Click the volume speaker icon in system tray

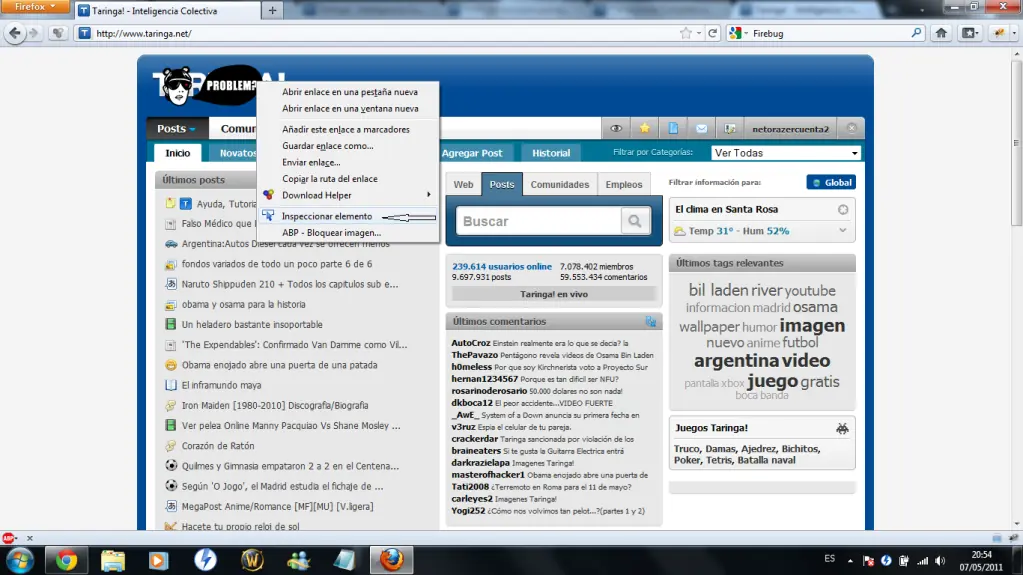point(940,561)
